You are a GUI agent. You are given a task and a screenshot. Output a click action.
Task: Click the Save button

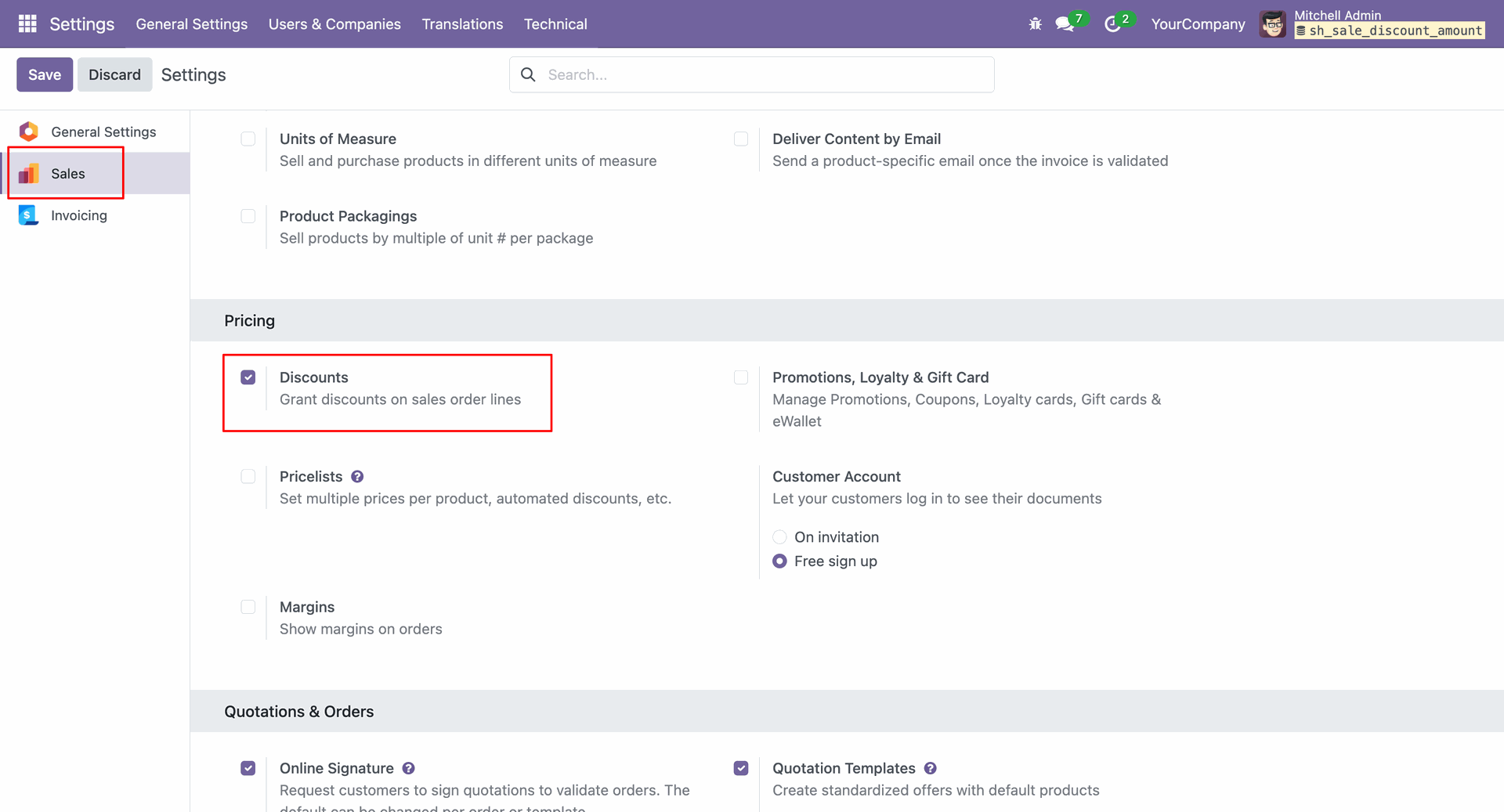(45, 74)
